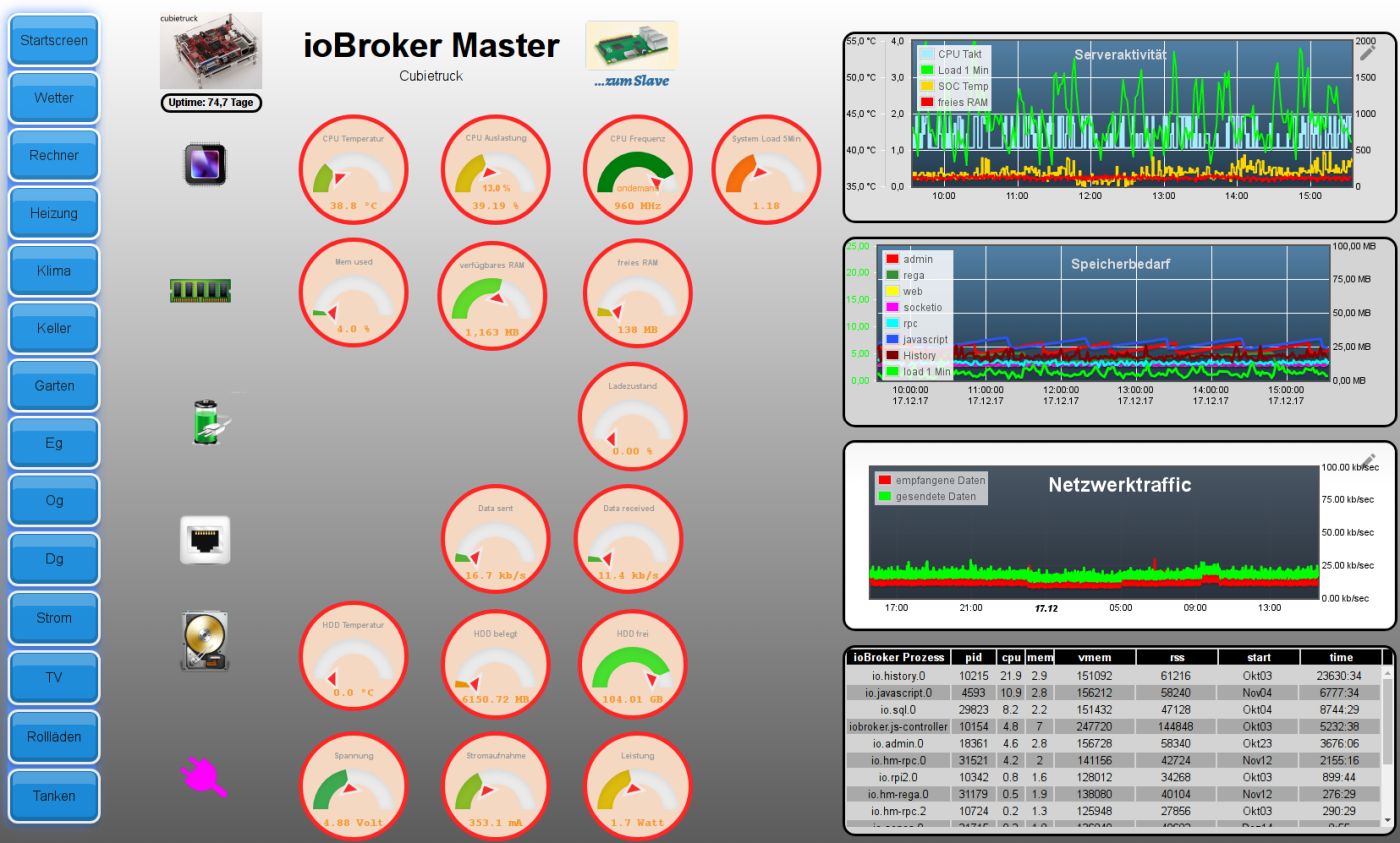Toggle gesendete Daten series in legend
The height and width of the screenshot is (843, 1400).
pos(928,496)
